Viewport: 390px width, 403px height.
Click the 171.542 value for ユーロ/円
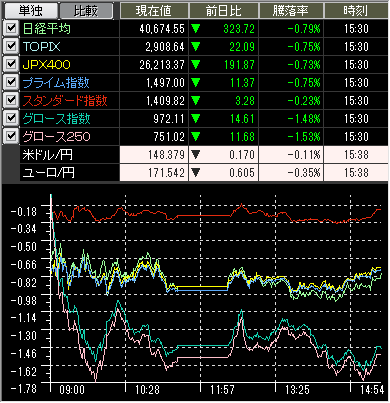point(166,173)
